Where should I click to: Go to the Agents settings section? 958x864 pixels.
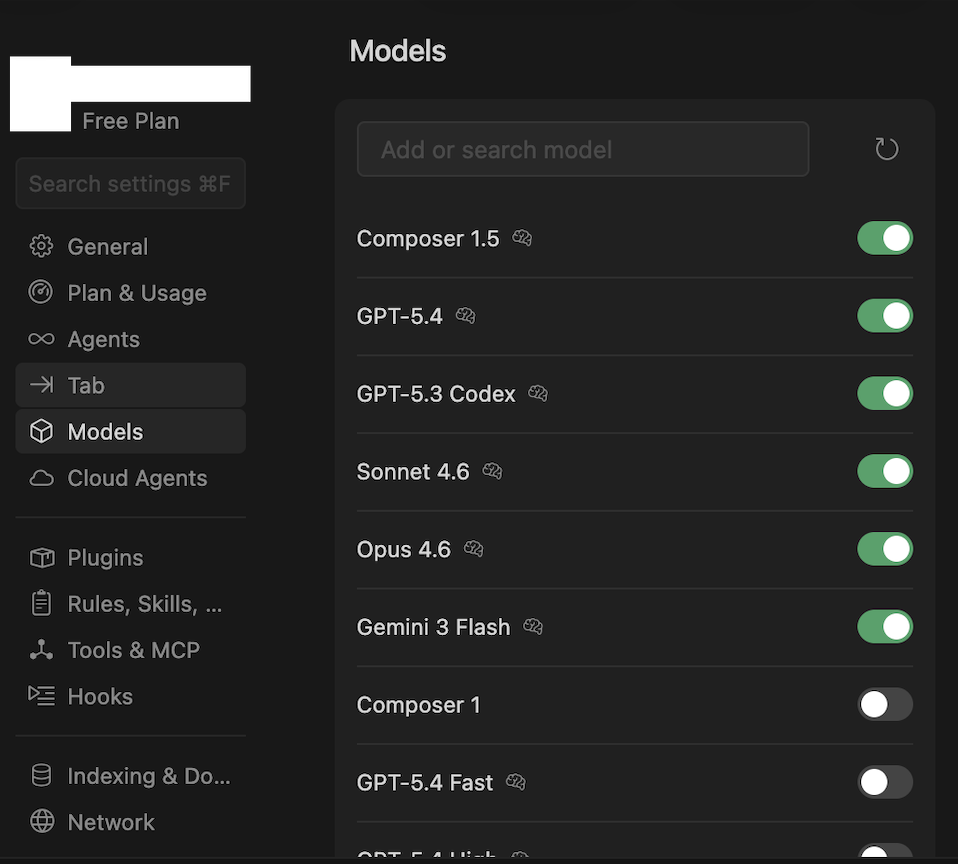[103, 339]
